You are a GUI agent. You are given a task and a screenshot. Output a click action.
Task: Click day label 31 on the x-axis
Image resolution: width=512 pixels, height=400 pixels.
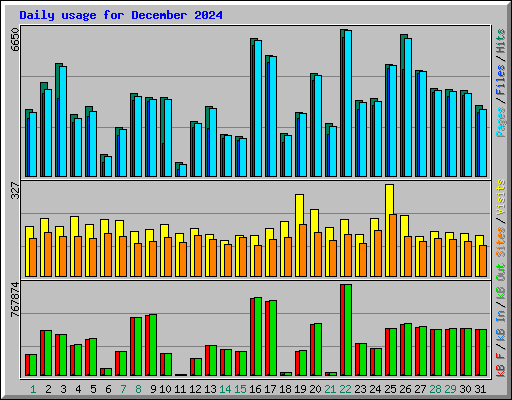(480, 389)
